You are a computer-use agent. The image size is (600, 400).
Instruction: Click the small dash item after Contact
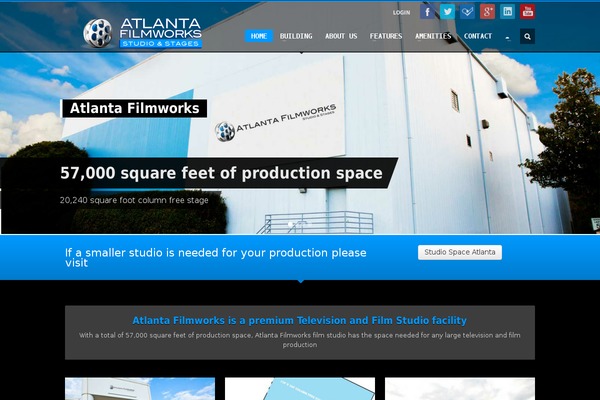[507, 37]
